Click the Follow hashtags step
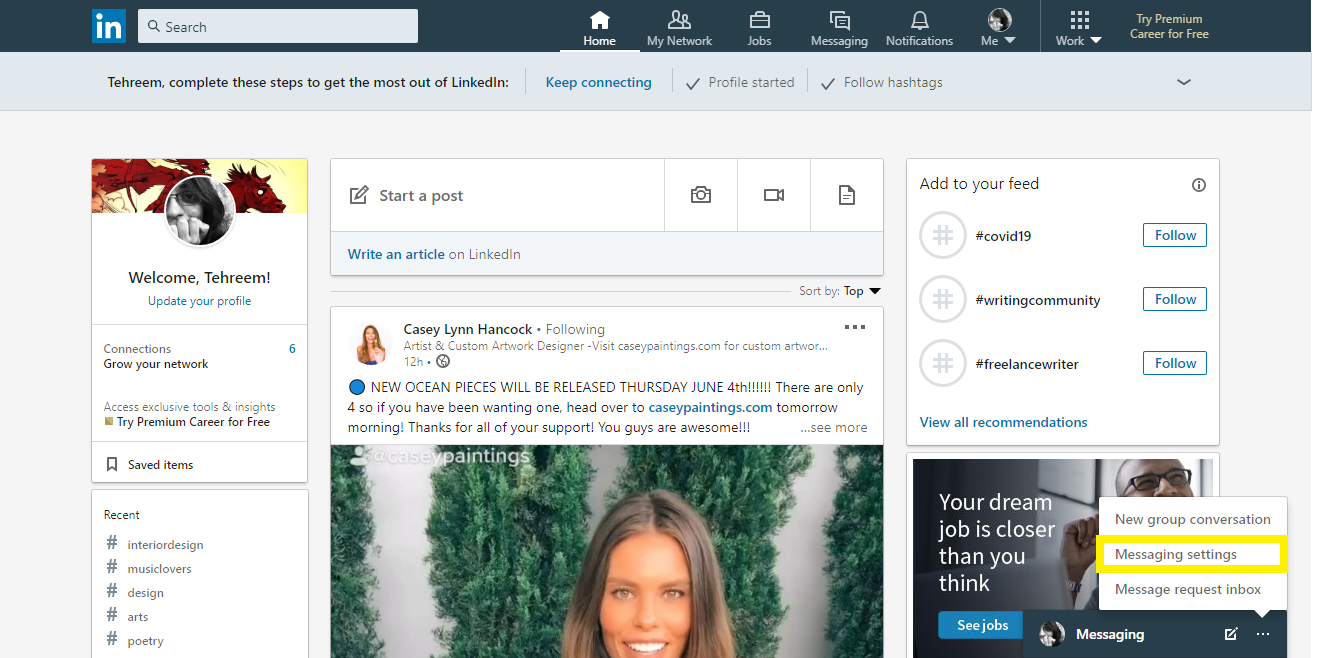This screenshot has width=1326, height=658. click(882, 82)
